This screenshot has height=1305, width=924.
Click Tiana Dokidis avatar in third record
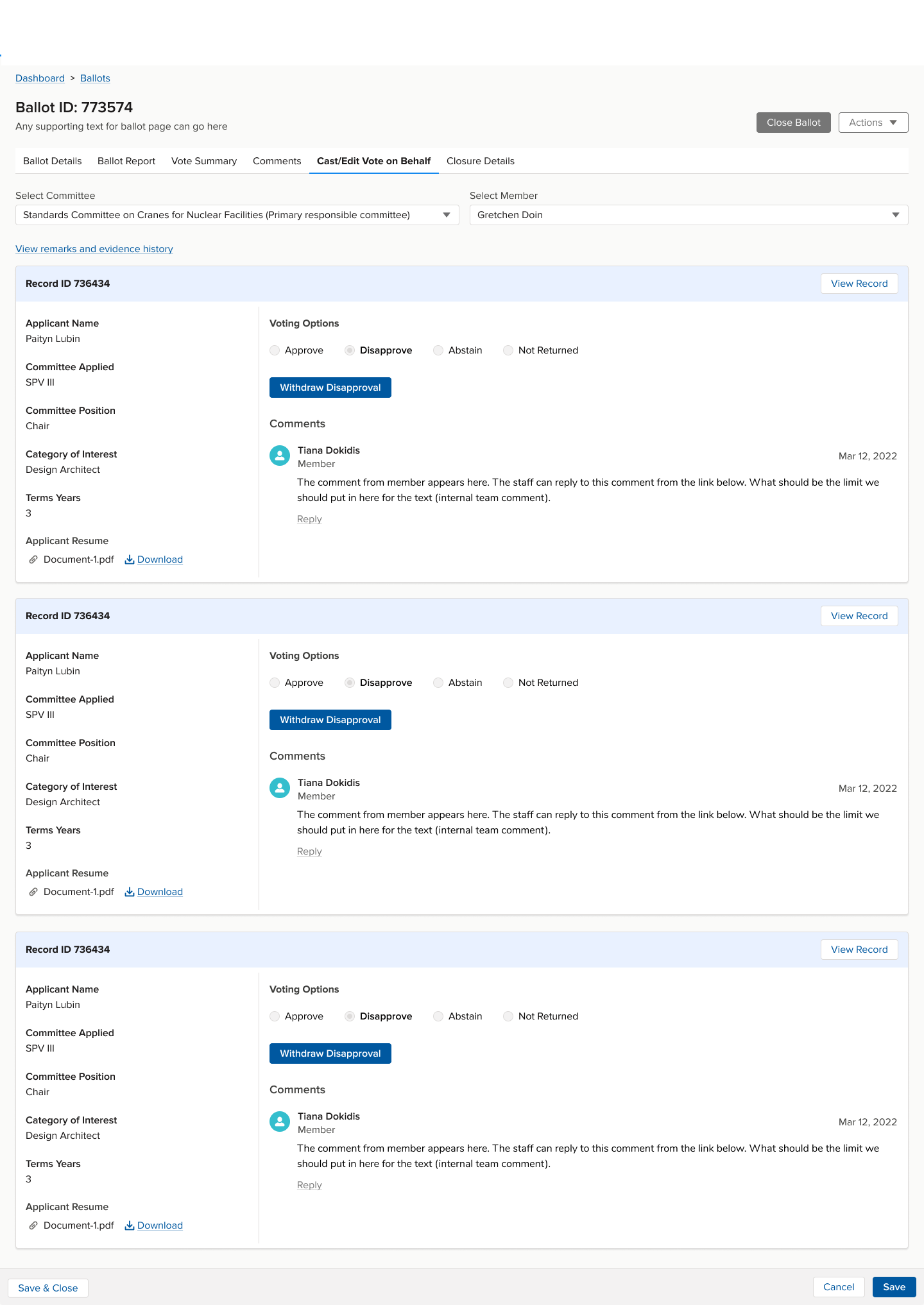tap(280, 1122)
